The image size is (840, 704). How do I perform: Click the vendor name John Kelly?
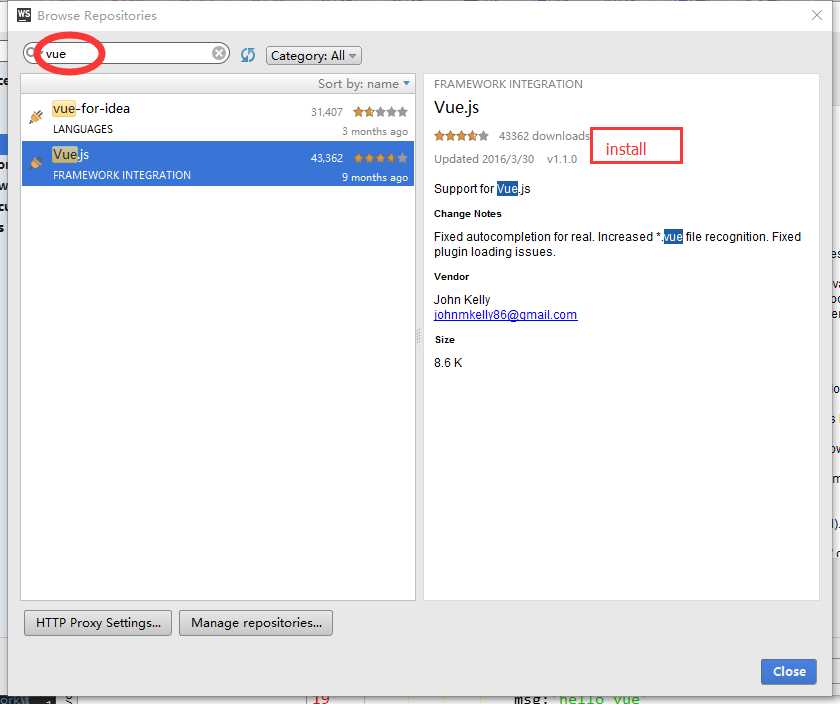click(x=462, y=299)
